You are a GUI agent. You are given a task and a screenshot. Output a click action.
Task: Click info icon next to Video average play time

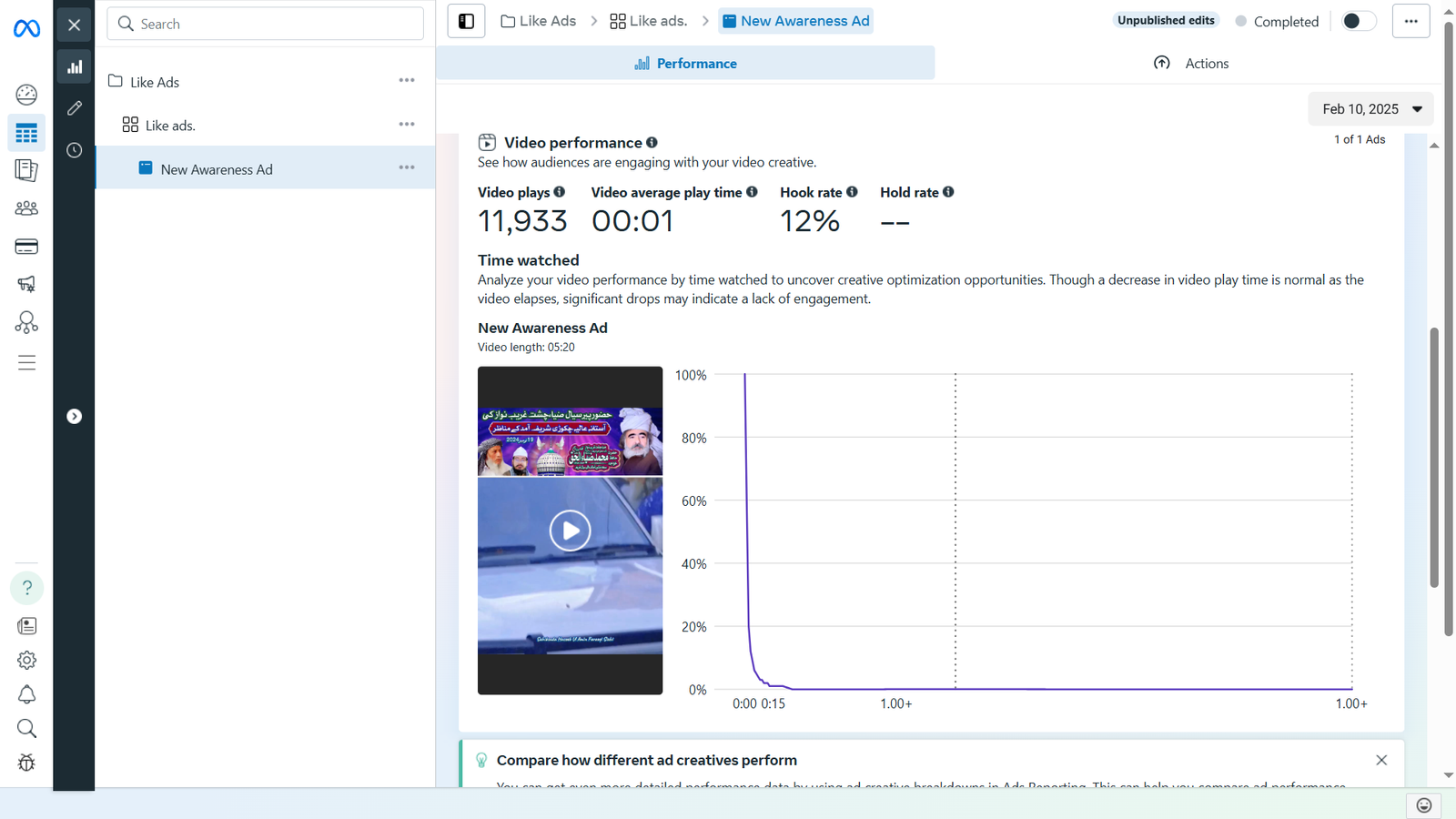tap(752, 192)
